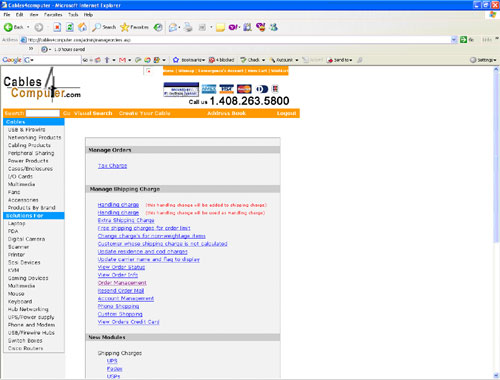Click the Bookmarks star in Google toolbar
This screenshot has height=380, width=500.
pos(176,60)
